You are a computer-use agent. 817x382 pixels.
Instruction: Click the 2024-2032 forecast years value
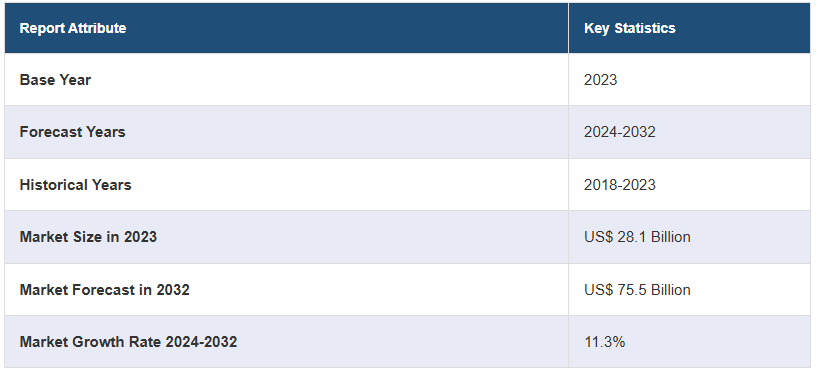tap(620, 132)
